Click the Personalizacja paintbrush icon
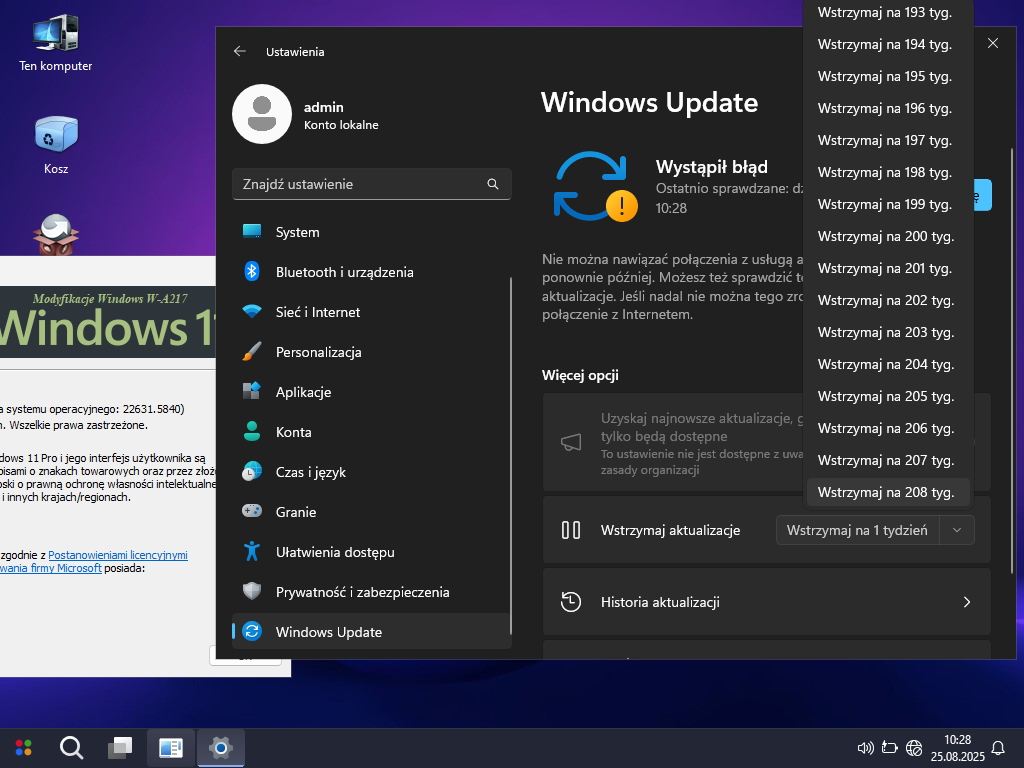Screen dimensions: 1024x768 point(252,352)
